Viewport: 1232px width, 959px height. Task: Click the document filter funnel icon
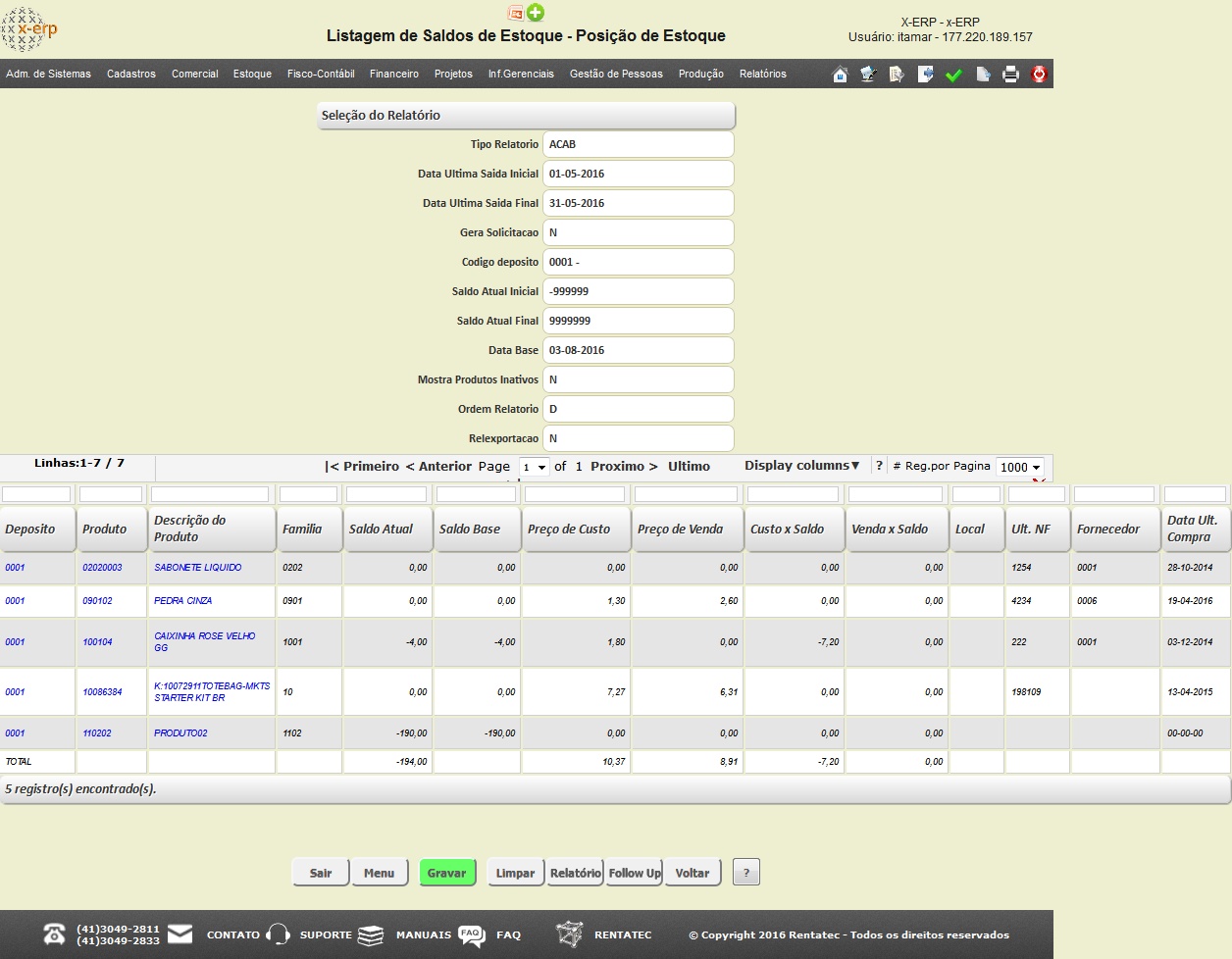(x=897, y=75)
